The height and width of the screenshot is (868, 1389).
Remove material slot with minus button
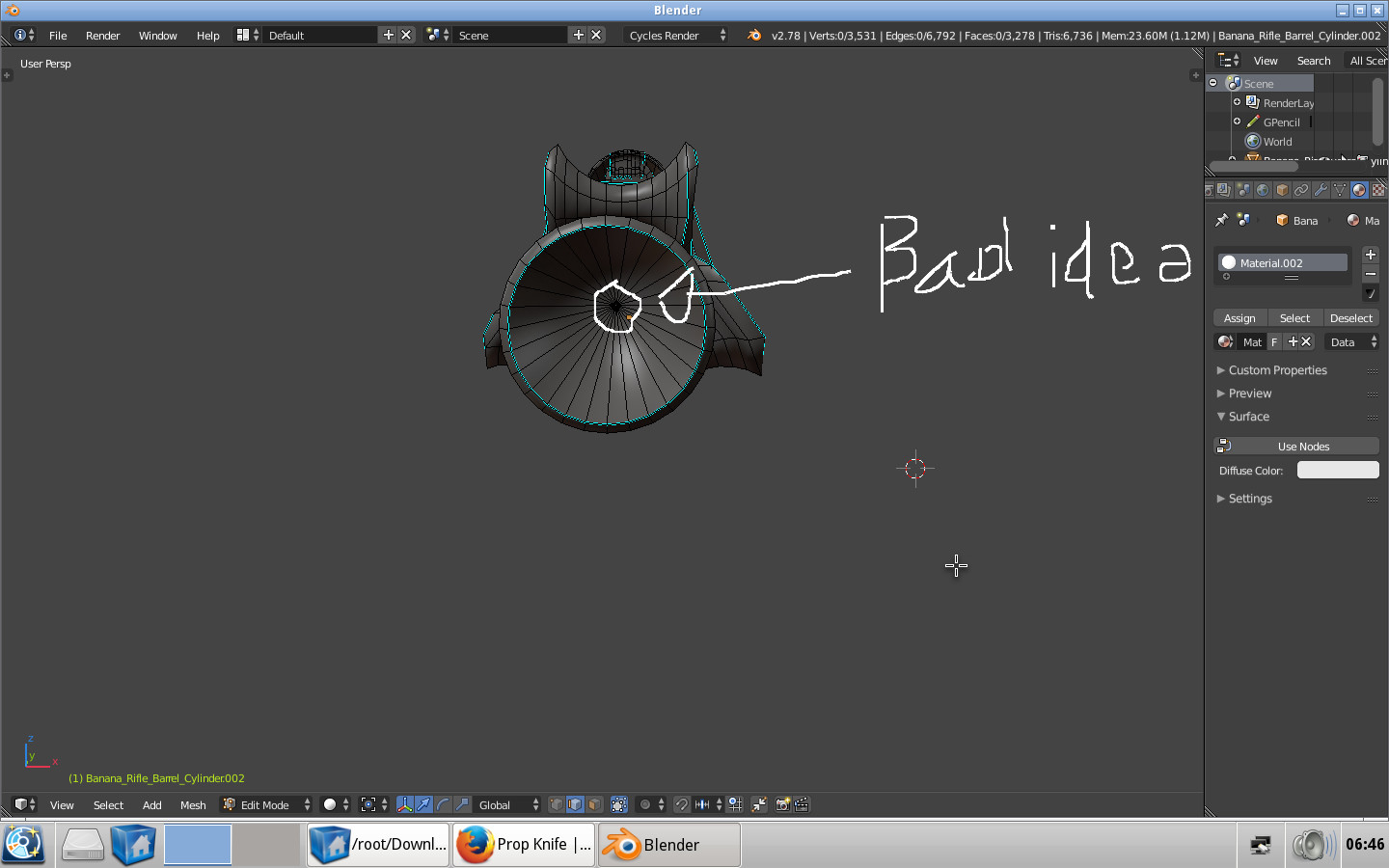[x=1370, y=274]
